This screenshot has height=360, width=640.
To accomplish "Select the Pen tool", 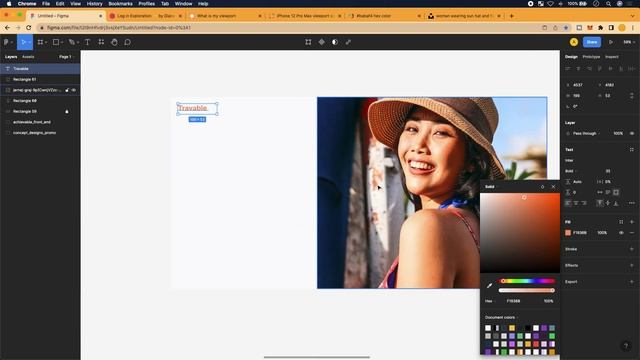I will (71, 42).
